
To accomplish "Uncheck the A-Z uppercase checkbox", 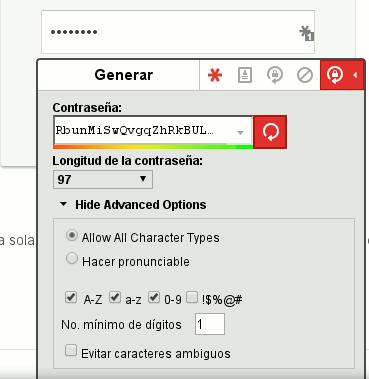I will (x=71, y=297).
